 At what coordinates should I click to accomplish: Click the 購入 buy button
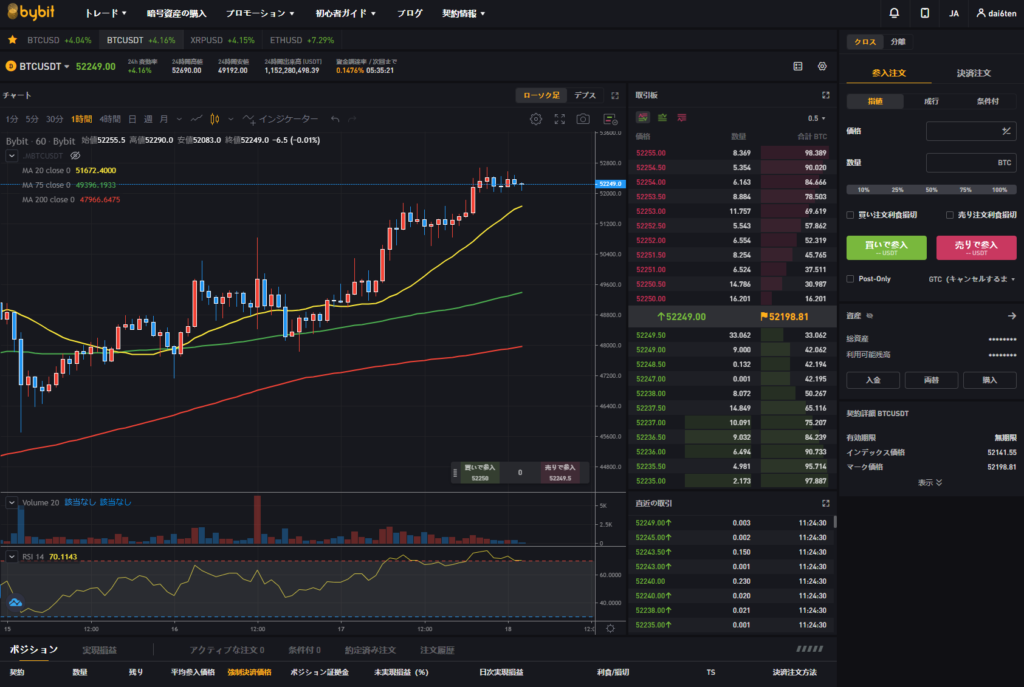[990, 380]
